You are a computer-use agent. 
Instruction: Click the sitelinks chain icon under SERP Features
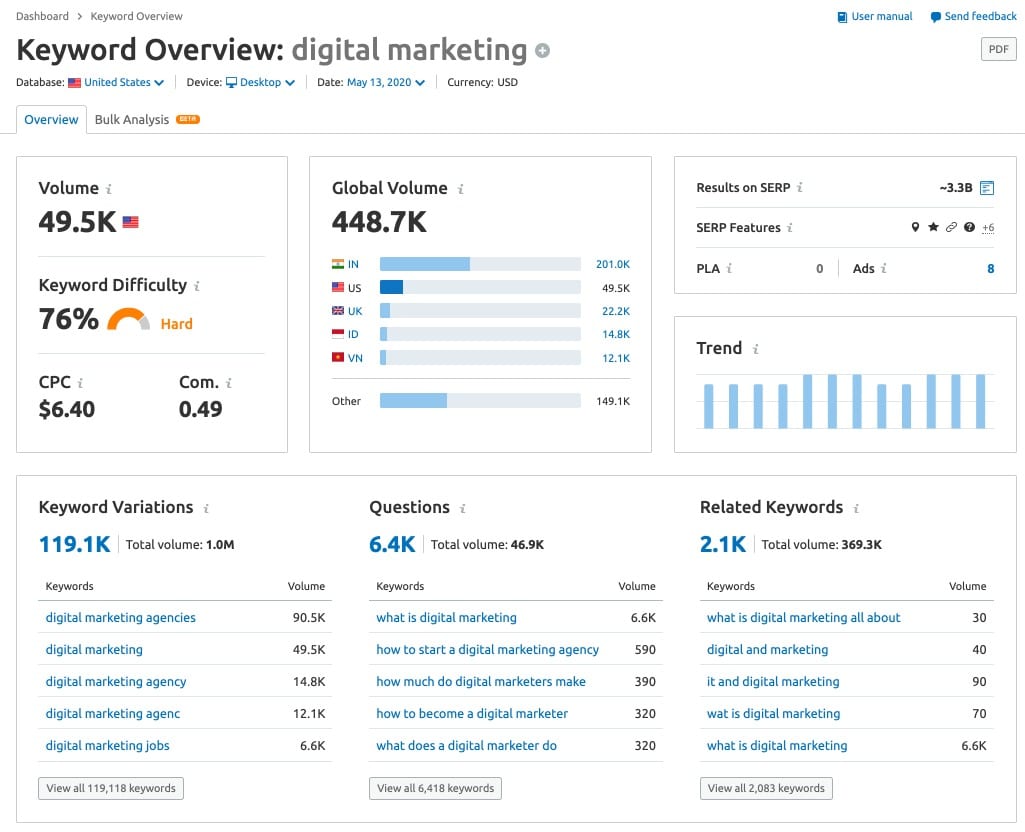pyautogui.click(x=950, y=227)
